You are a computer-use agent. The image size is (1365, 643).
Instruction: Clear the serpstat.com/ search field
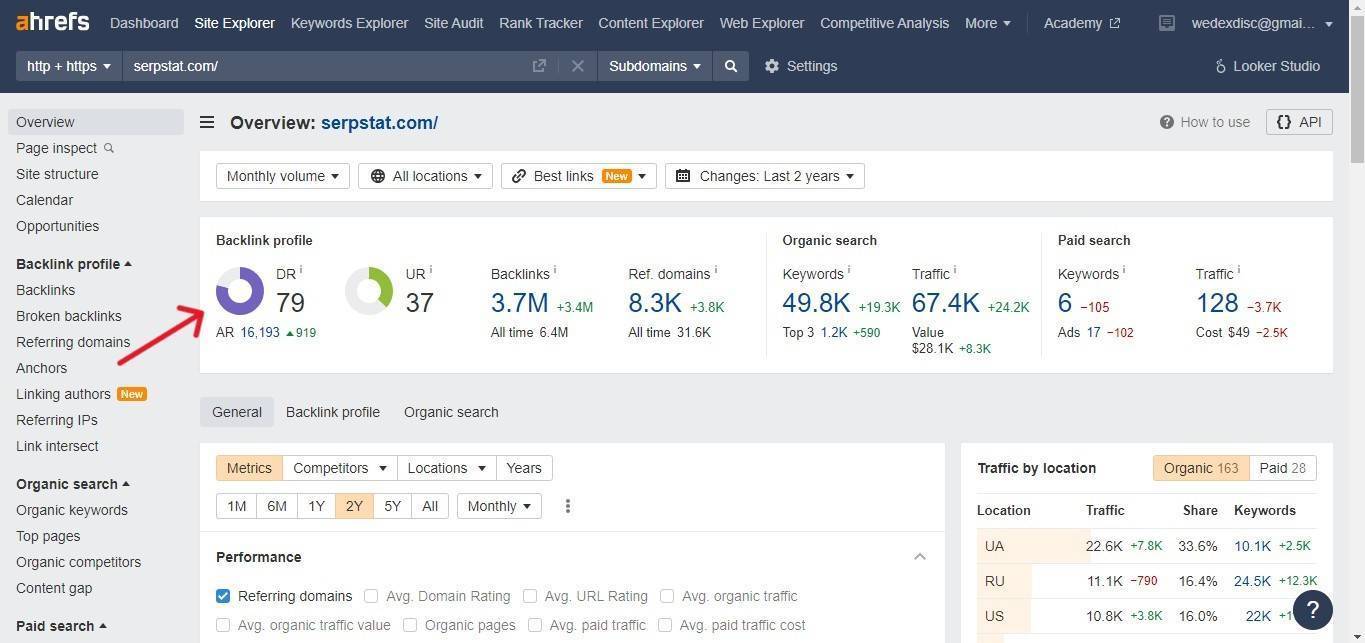pos(577,66)
